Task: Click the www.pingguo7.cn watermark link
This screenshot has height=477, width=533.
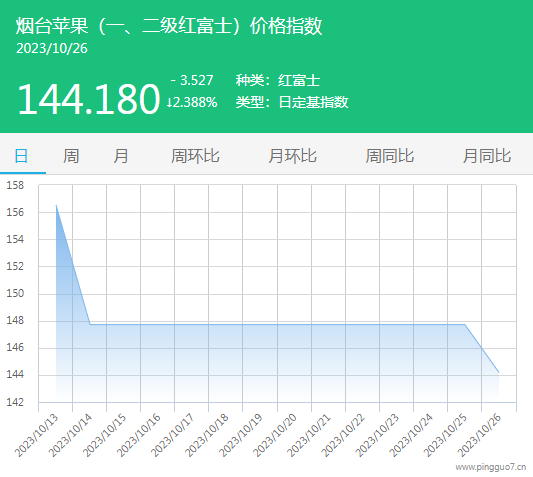Action: (491, 467)
